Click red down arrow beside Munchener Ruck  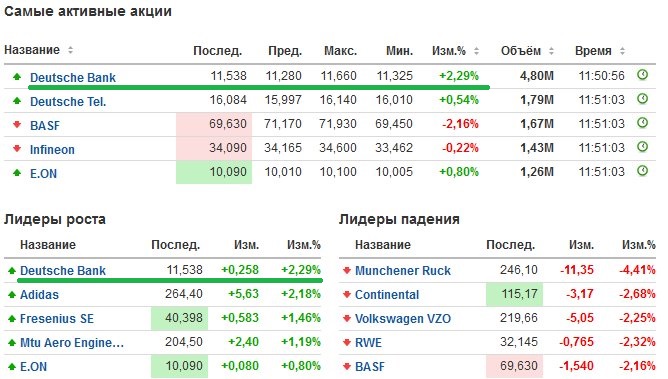[x=347, y=270]
